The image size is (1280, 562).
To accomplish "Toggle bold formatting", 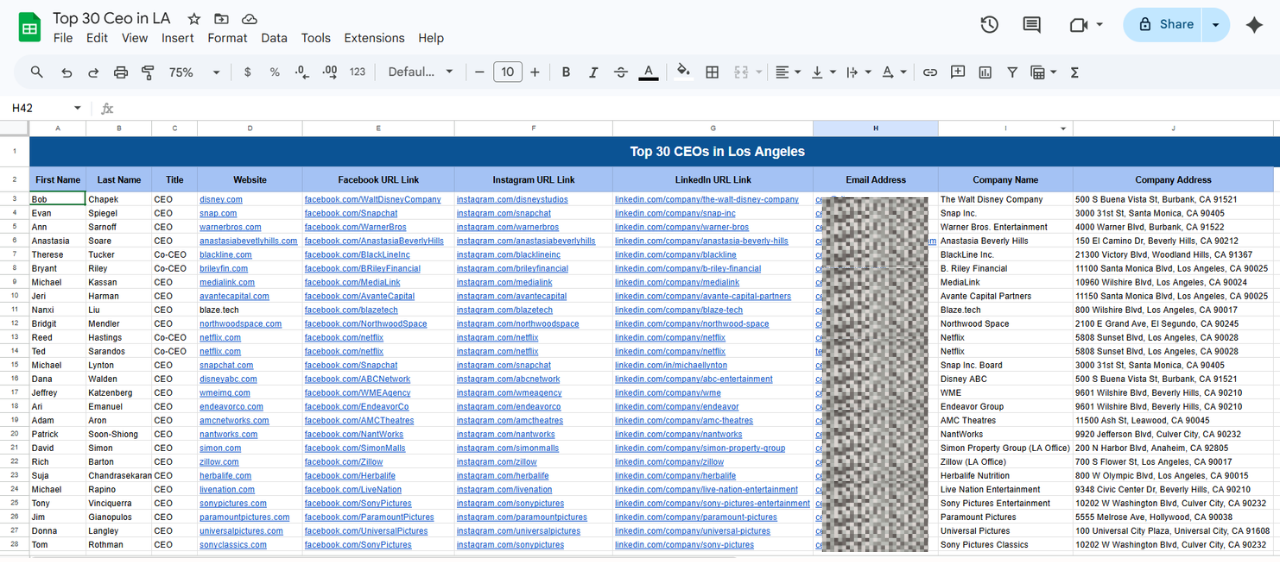I will pyautogui.click(x=566, y=72).
